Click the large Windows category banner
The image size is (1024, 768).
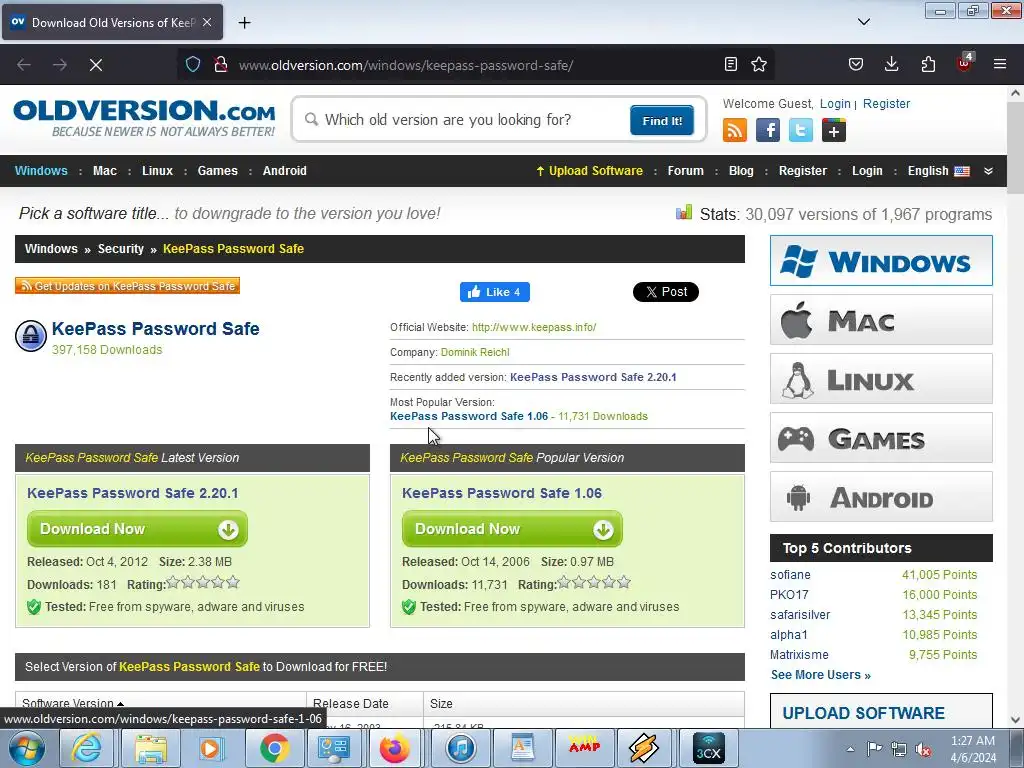[x=881, y=261]
